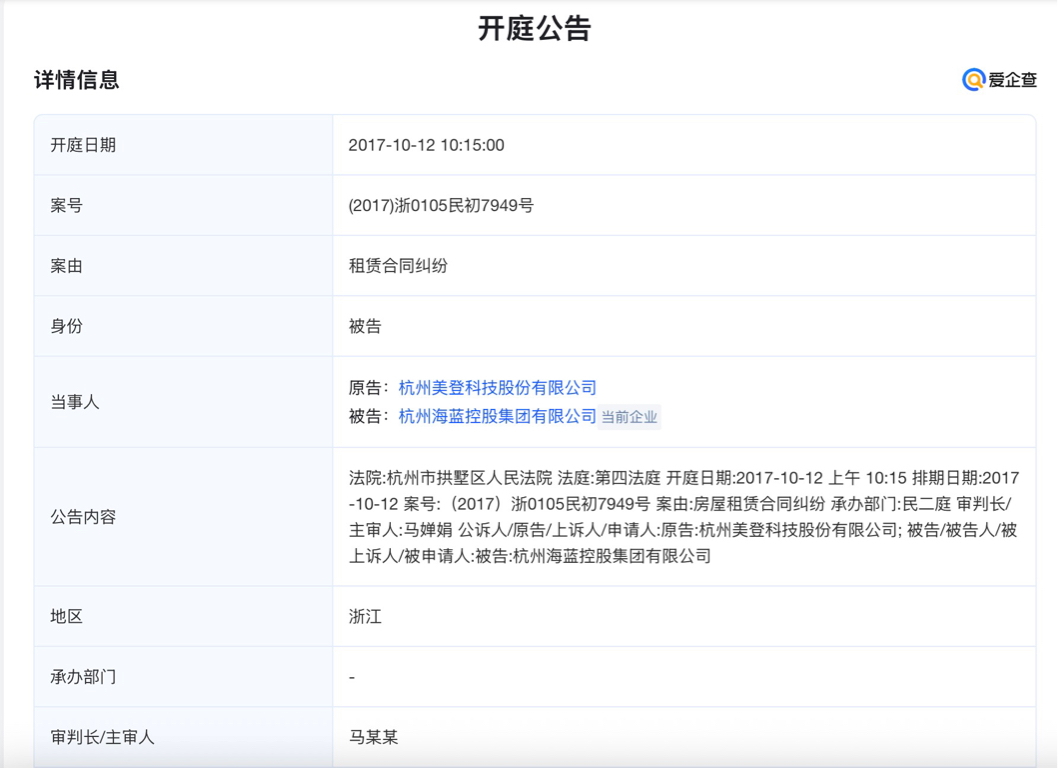Select the announcement paragraph starting 法院:杭州市拱墅区人民法院
Screen dimensions: 1058x768
pyautogui.click(x=684, y=517)
